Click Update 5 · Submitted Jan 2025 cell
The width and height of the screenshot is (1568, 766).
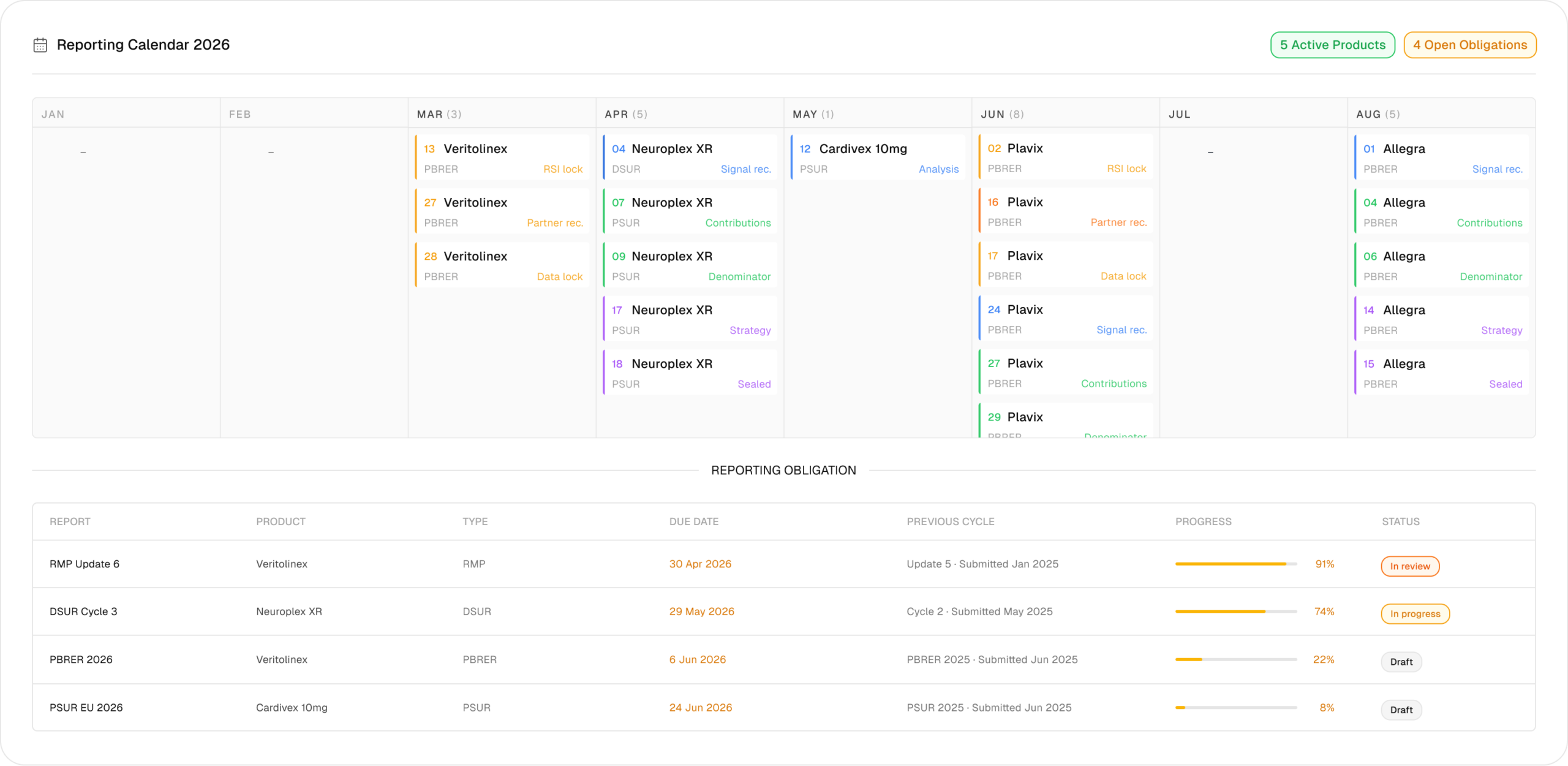coord(982,564)
